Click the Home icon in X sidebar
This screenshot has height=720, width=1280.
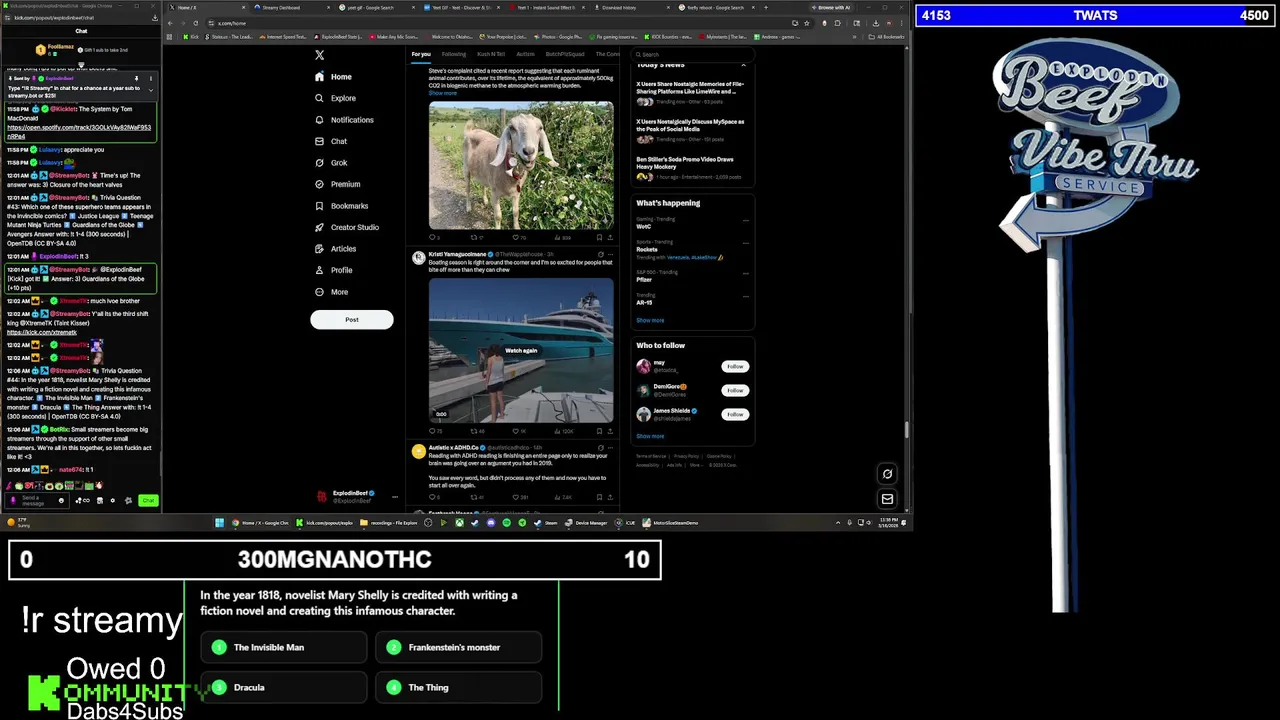319,77
